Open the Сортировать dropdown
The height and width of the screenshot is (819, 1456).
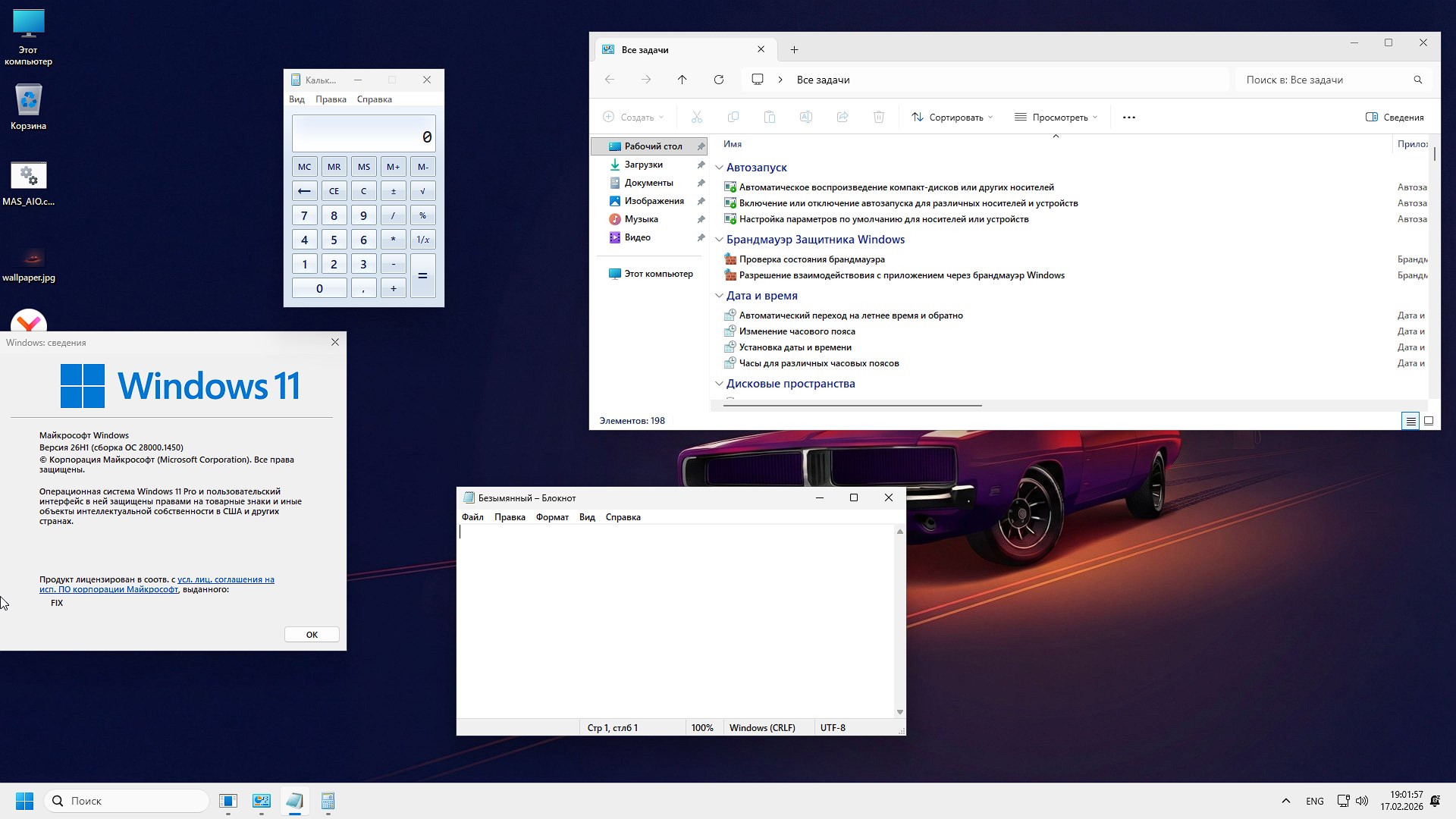click(x=952, y=117)
